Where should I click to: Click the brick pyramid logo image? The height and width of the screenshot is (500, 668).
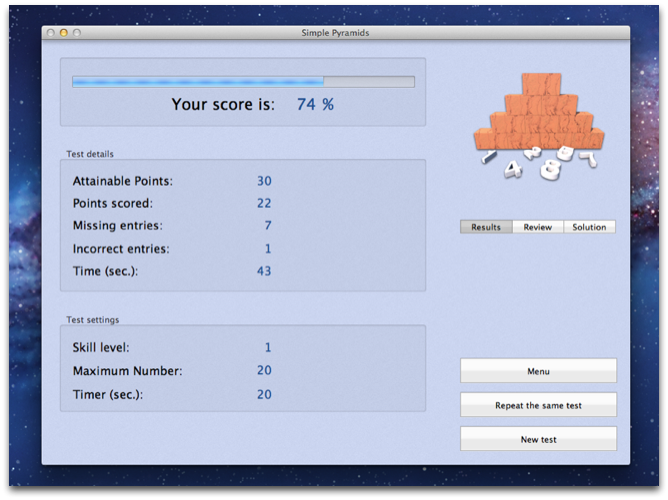pos(538,131)
